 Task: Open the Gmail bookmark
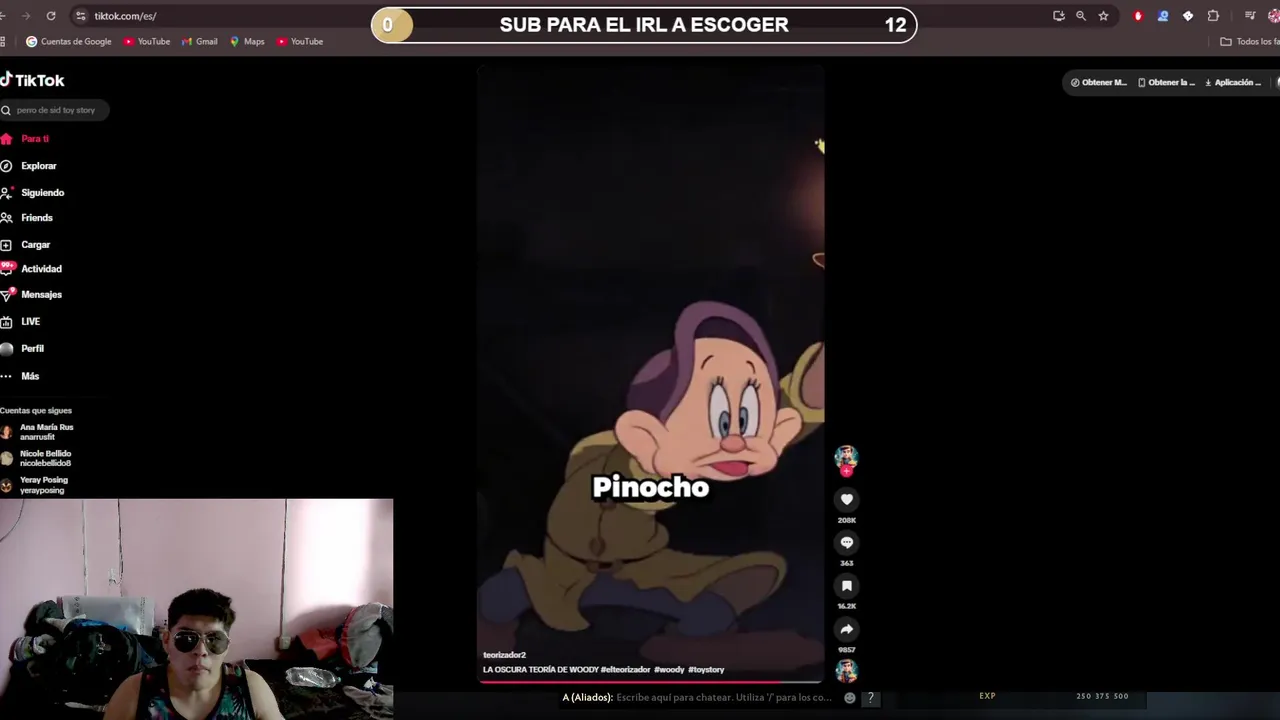[x=200, y=42]
